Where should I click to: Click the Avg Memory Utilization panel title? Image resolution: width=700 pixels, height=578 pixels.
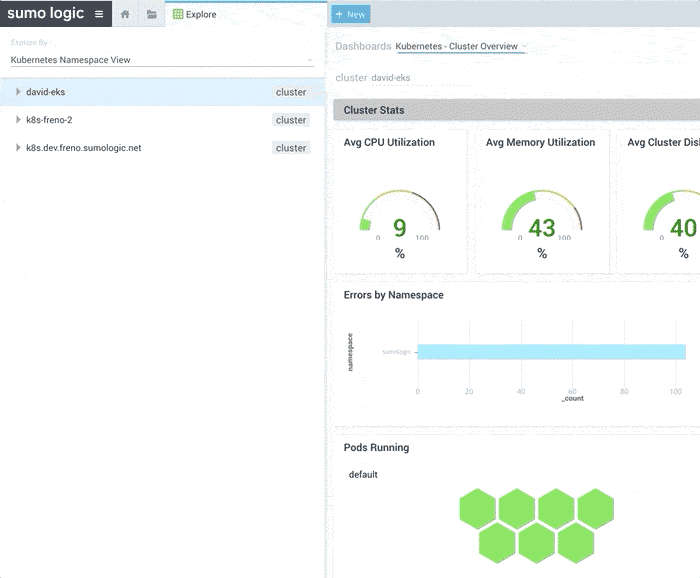[540, 142]
